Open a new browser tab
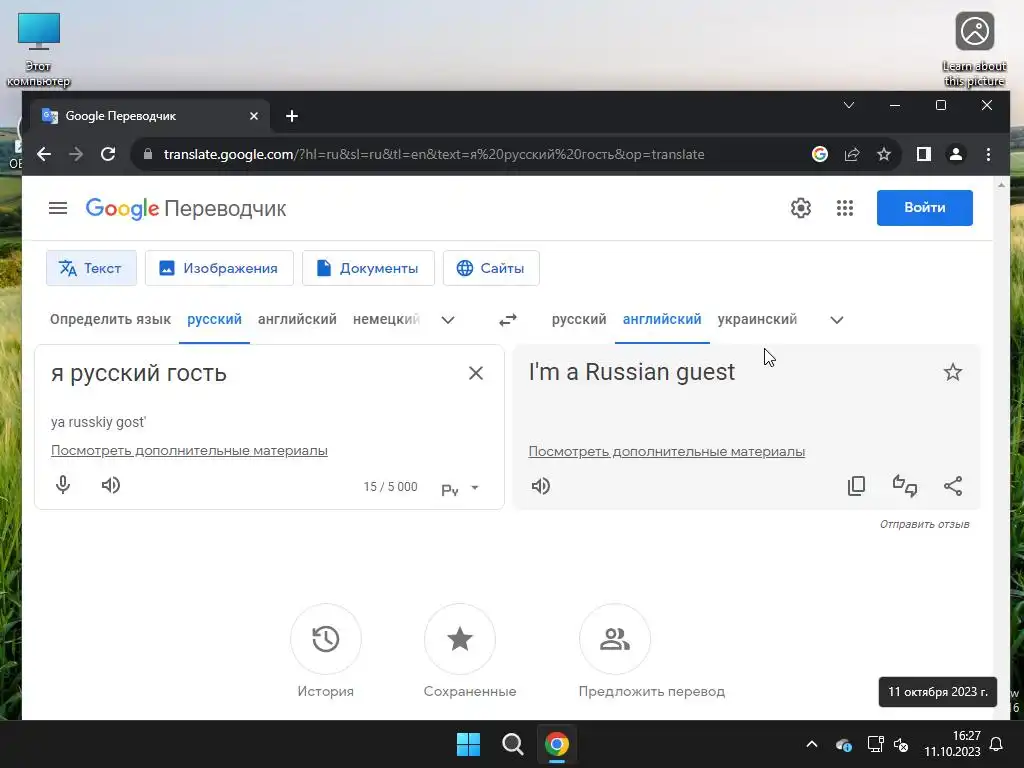1024x768 pixels. tap(292, 116)
